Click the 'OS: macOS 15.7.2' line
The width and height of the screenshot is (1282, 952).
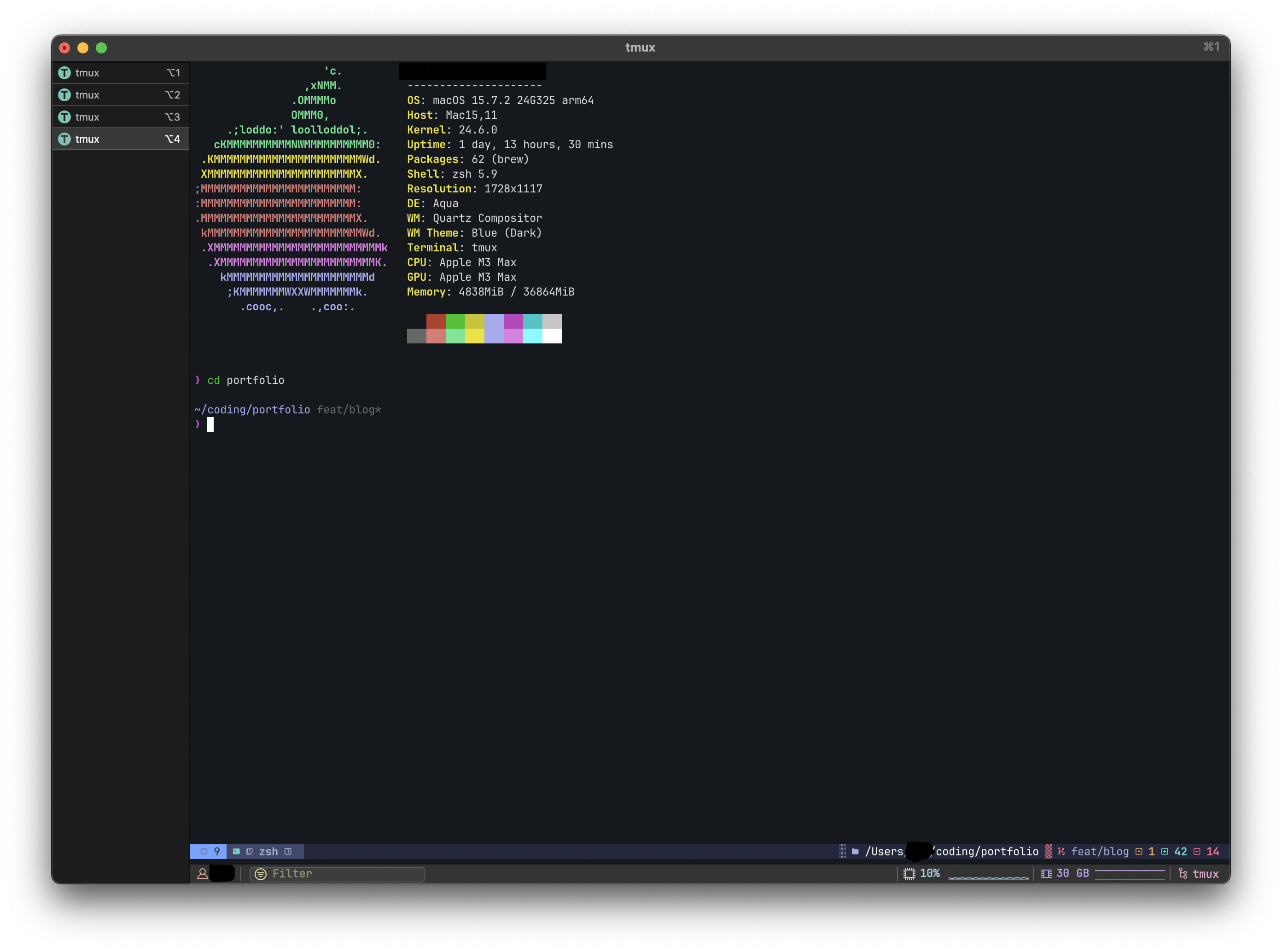[x=501, y=100]
